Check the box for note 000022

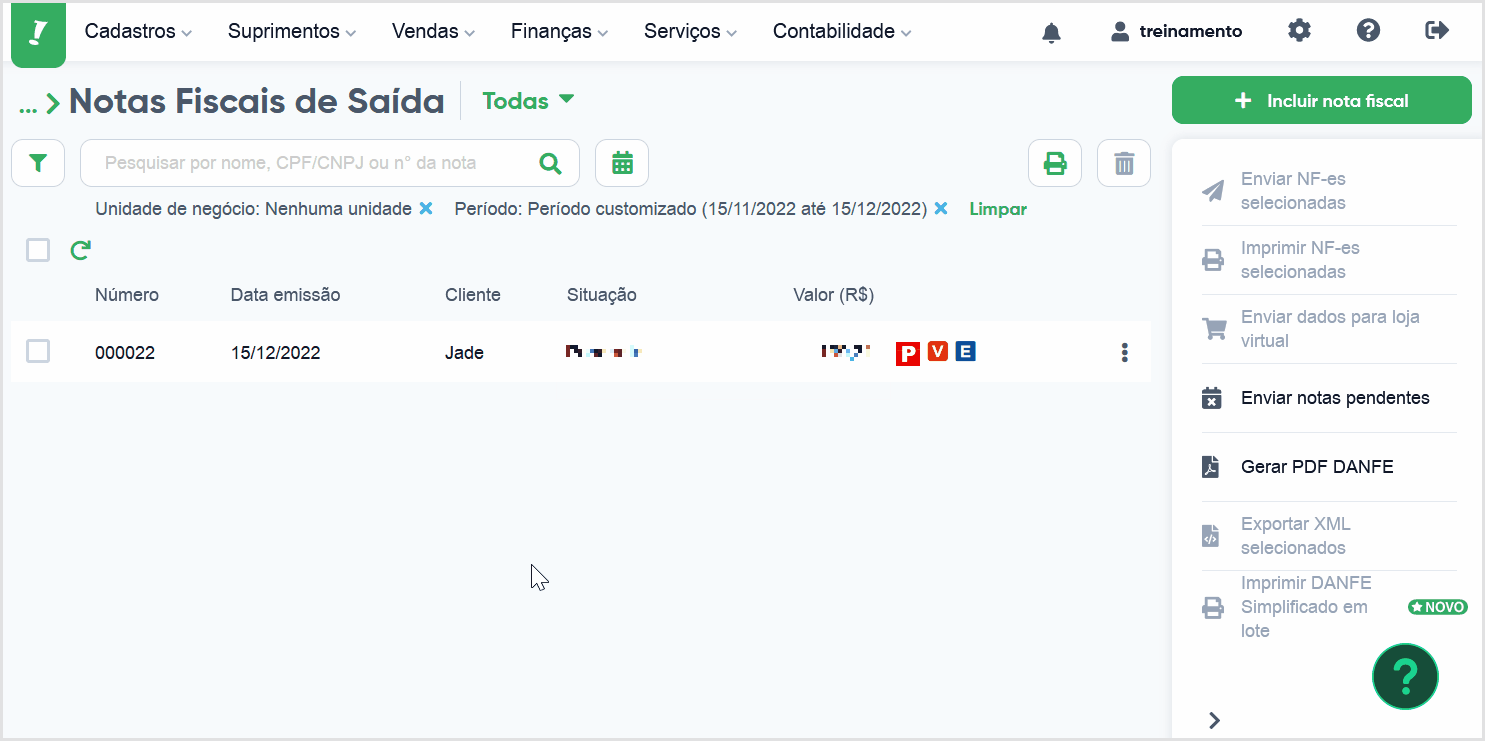38,351
